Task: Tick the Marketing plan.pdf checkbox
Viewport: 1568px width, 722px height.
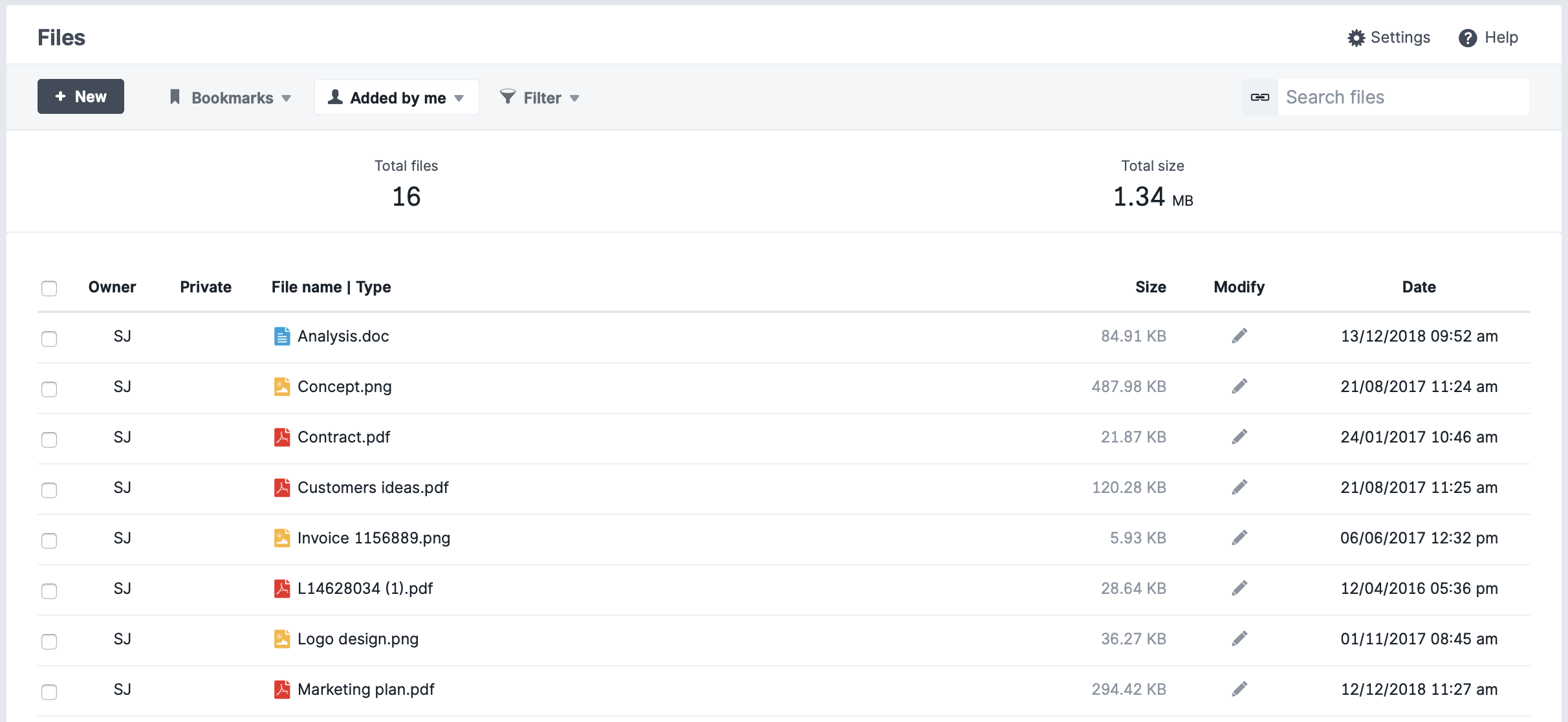Action: pos(49,692)
